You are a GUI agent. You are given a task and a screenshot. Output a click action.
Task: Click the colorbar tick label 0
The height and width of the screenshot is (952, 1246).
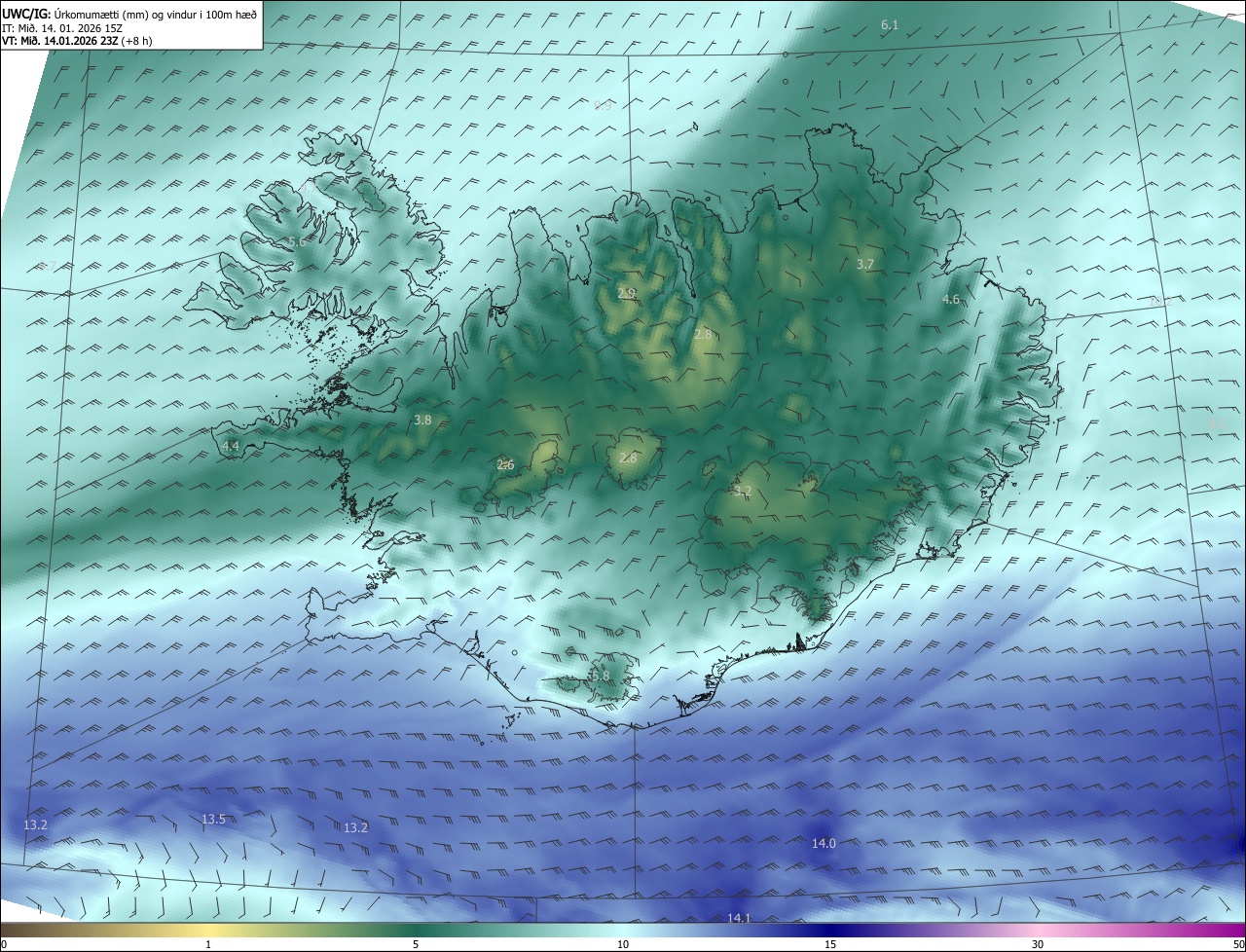(4, 944)
